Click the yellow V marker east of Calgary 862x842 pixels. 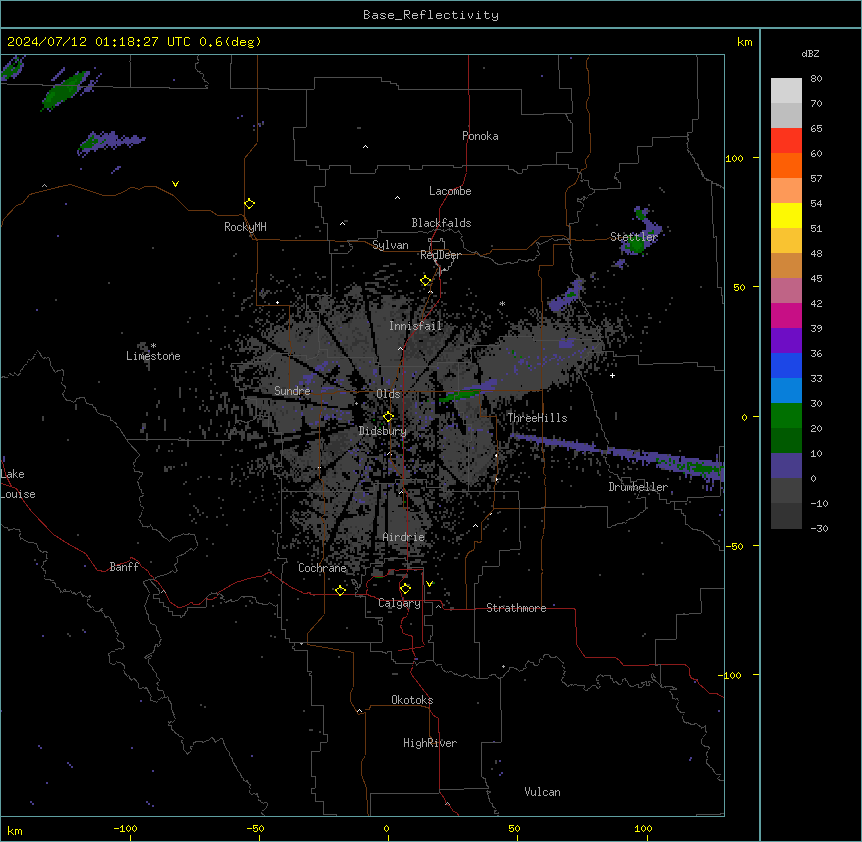(x=429, y=584)
